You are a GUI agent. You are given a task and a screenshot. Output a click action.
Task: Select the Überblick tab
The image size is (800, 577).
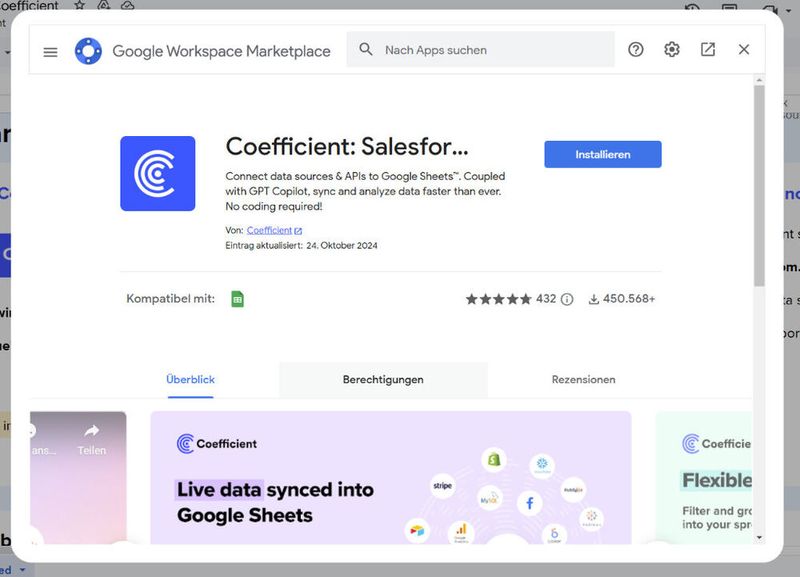tap(190, 380)
